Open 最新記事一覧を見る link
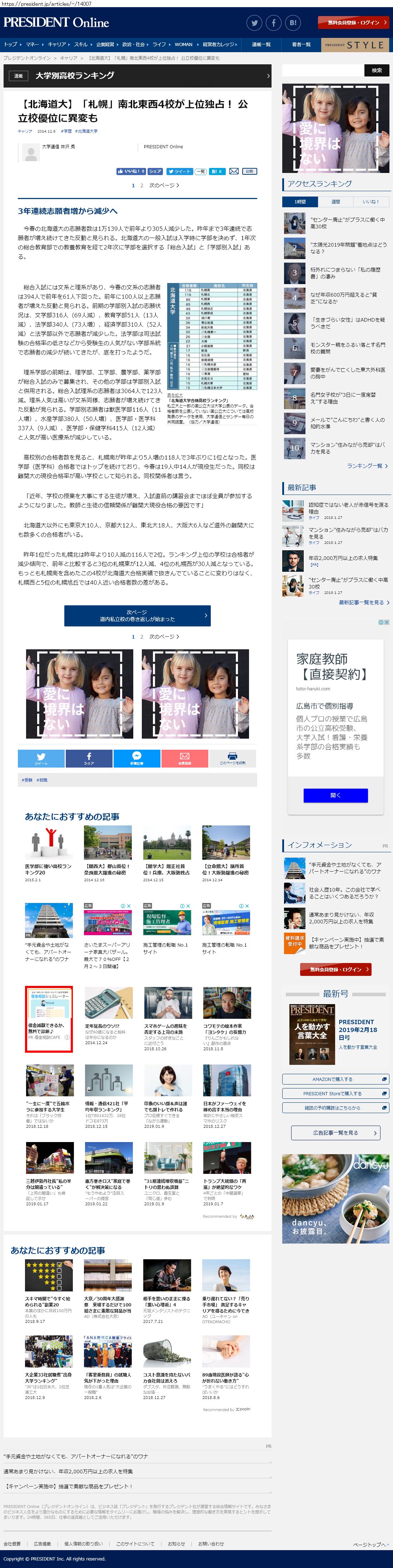 [364, 602]
